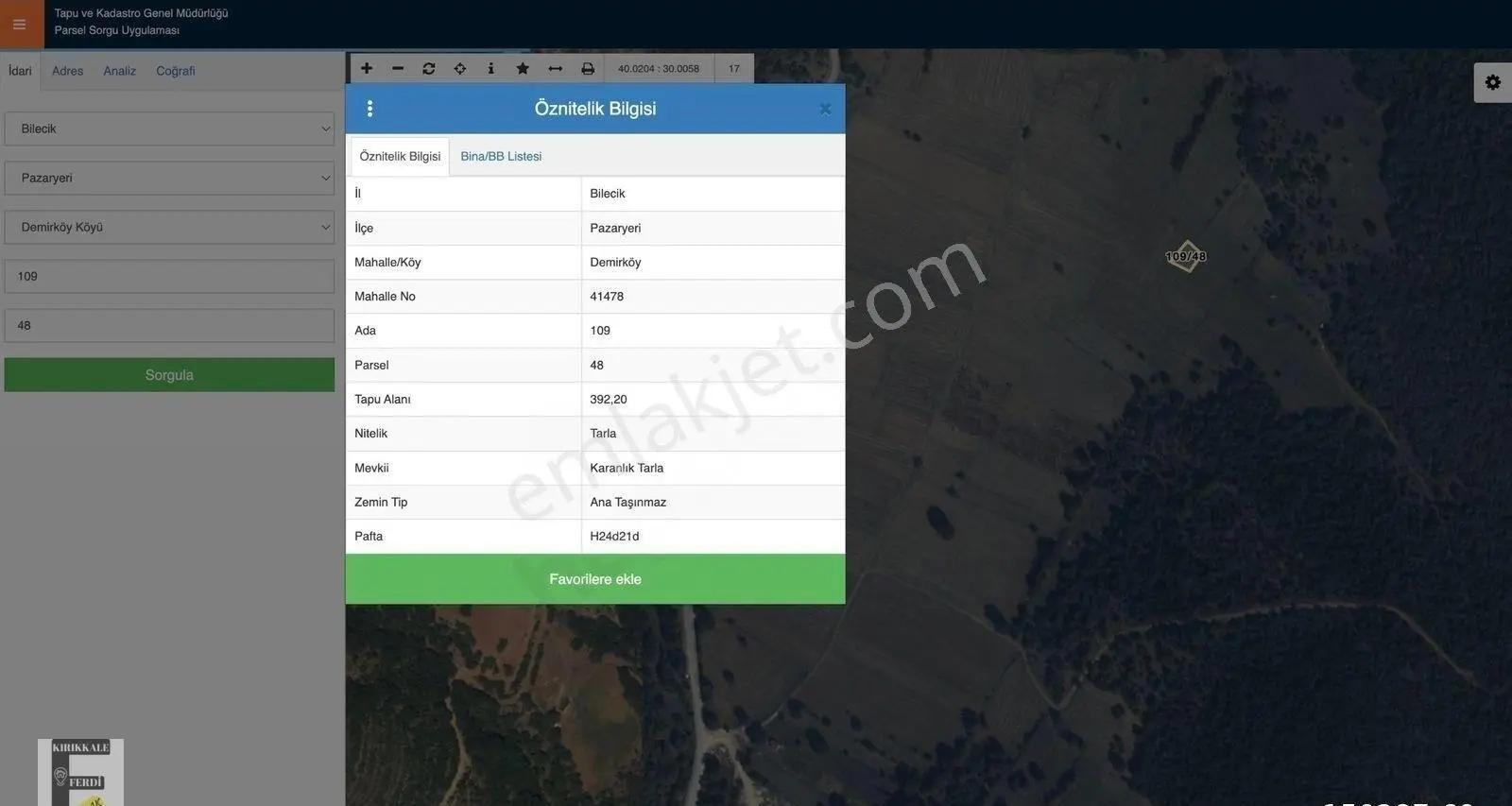Viewport: 1512px width, 806px height.
Task: Click the print icon
Action: coord(588,68)
